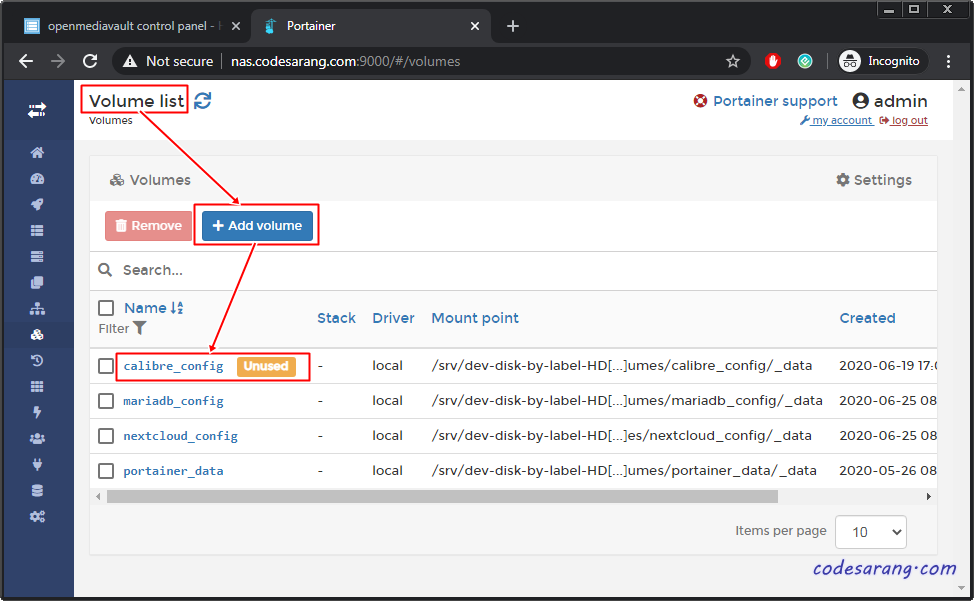Click the page's vertical scrollbar down arrow
The height and width of the screenshot is (601, 974).
(x=962, y=587)
